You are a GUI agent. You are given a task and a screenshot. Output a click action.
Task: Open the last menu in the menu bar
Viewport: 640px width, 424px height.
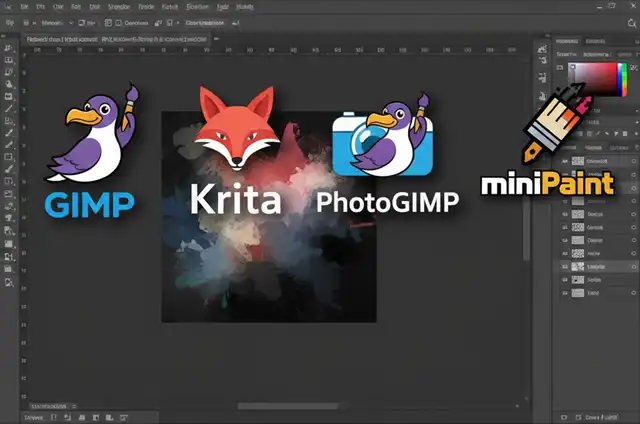pyautogui.click(x=245, y=7)
